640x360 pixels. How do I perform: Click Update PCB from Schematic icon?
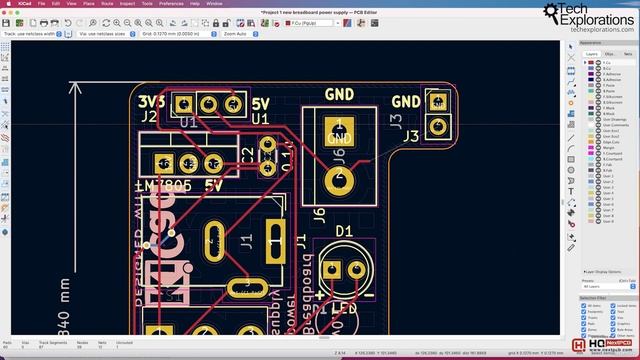tap(264, 23)
